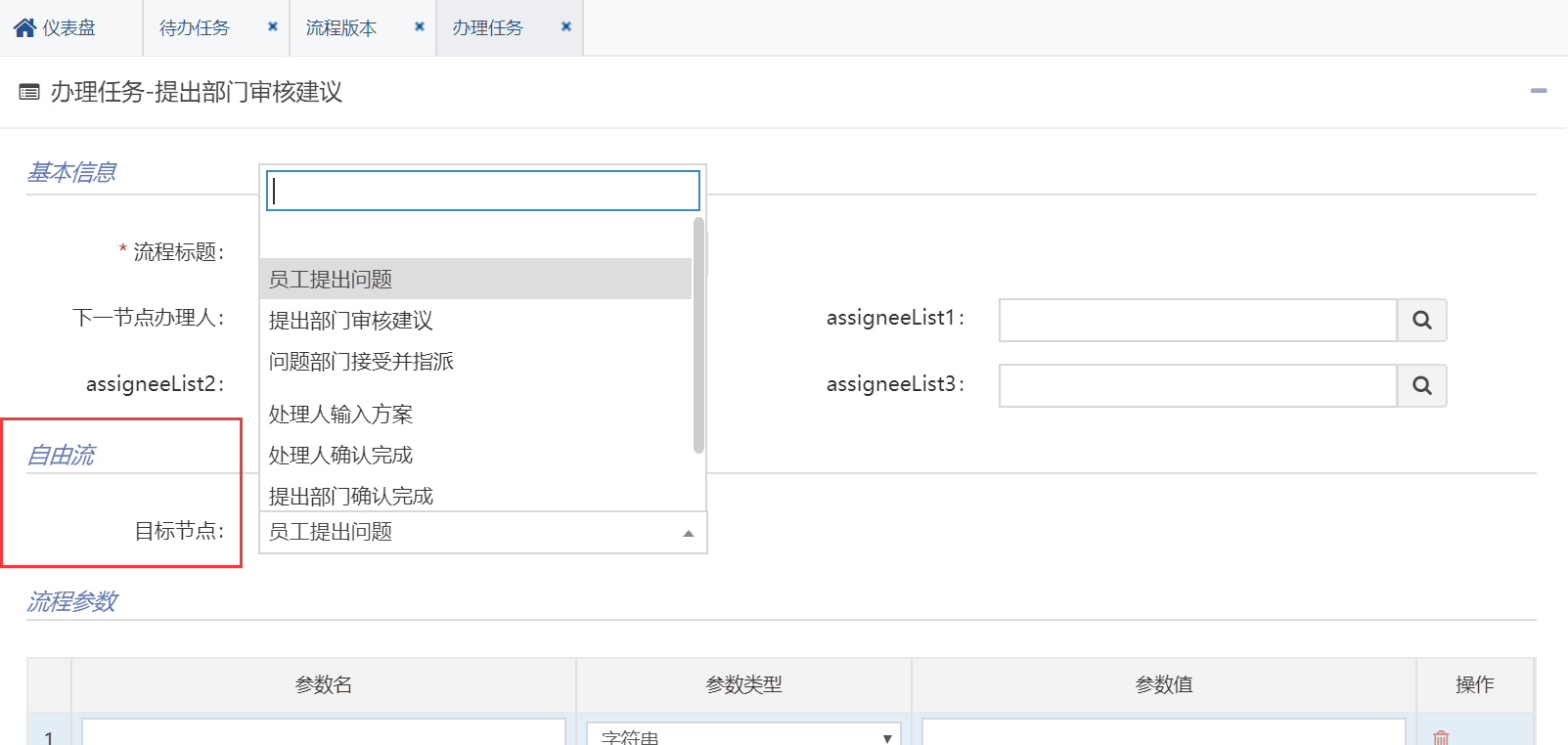This screenshot has width=1568, height=745.
Task: Click the search icon for assigneeList1
Action: [x=1422, y=320]
